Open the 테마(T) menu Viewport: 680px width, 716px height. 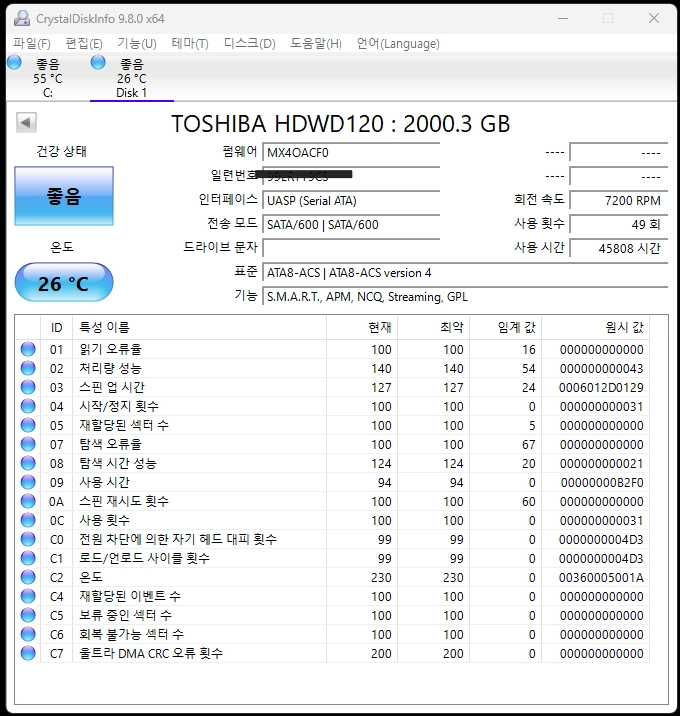190,43
